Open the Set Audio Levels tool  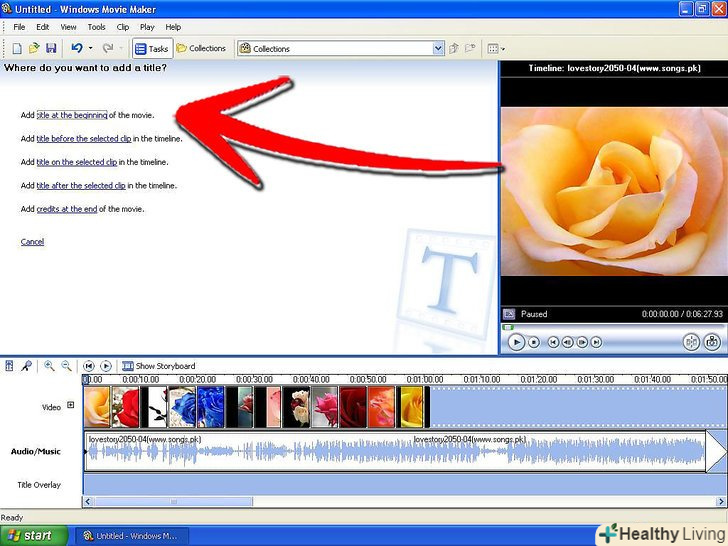pyautogui.click(x=9, y=366)
